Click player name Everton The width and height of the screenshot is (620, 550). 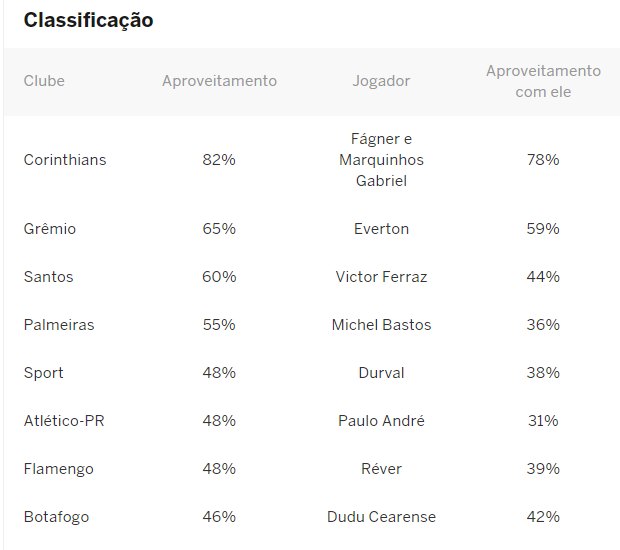coord(381,229)
